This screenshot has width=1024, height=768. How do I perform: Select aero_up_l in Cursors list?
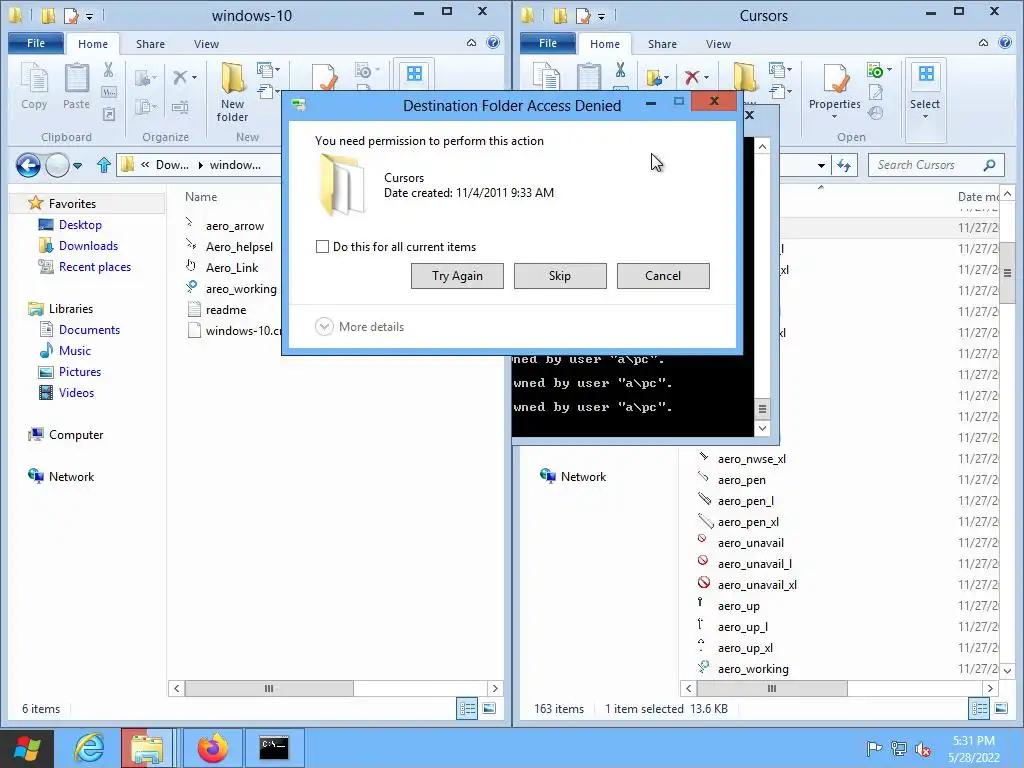point(743,627)
